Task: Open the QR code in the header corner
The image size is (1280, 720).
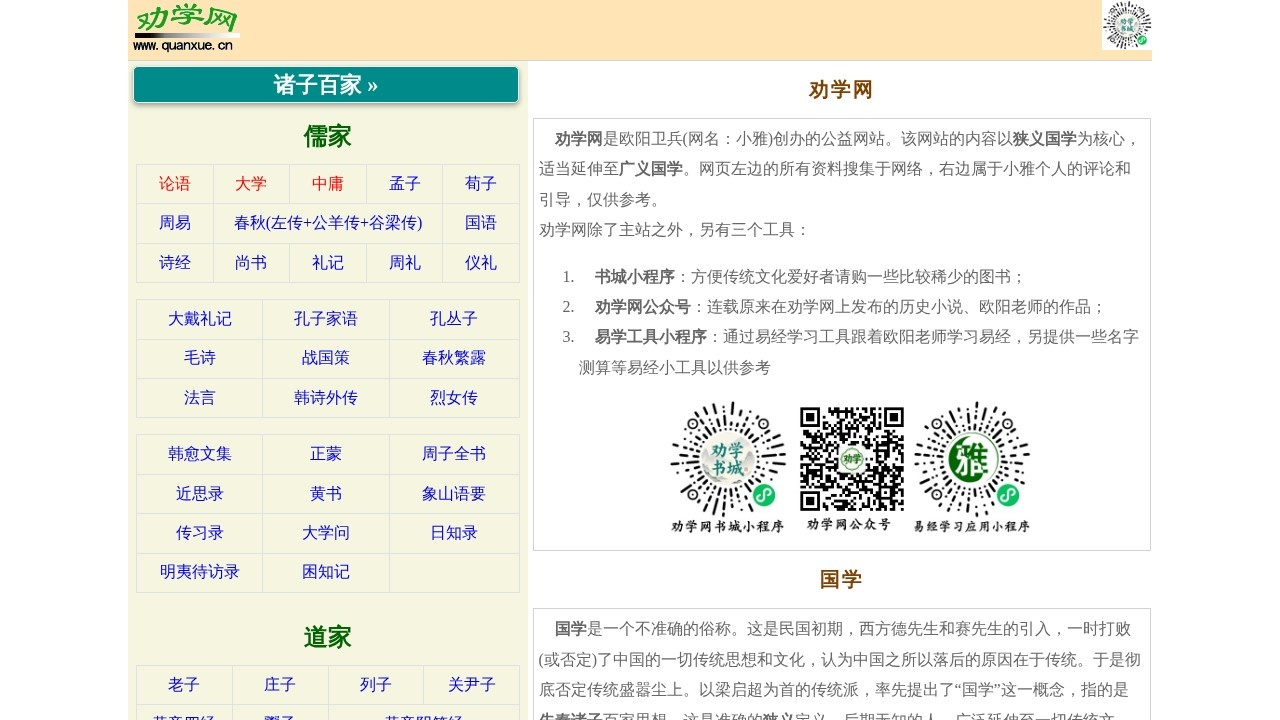Action: coord(1127,25)
